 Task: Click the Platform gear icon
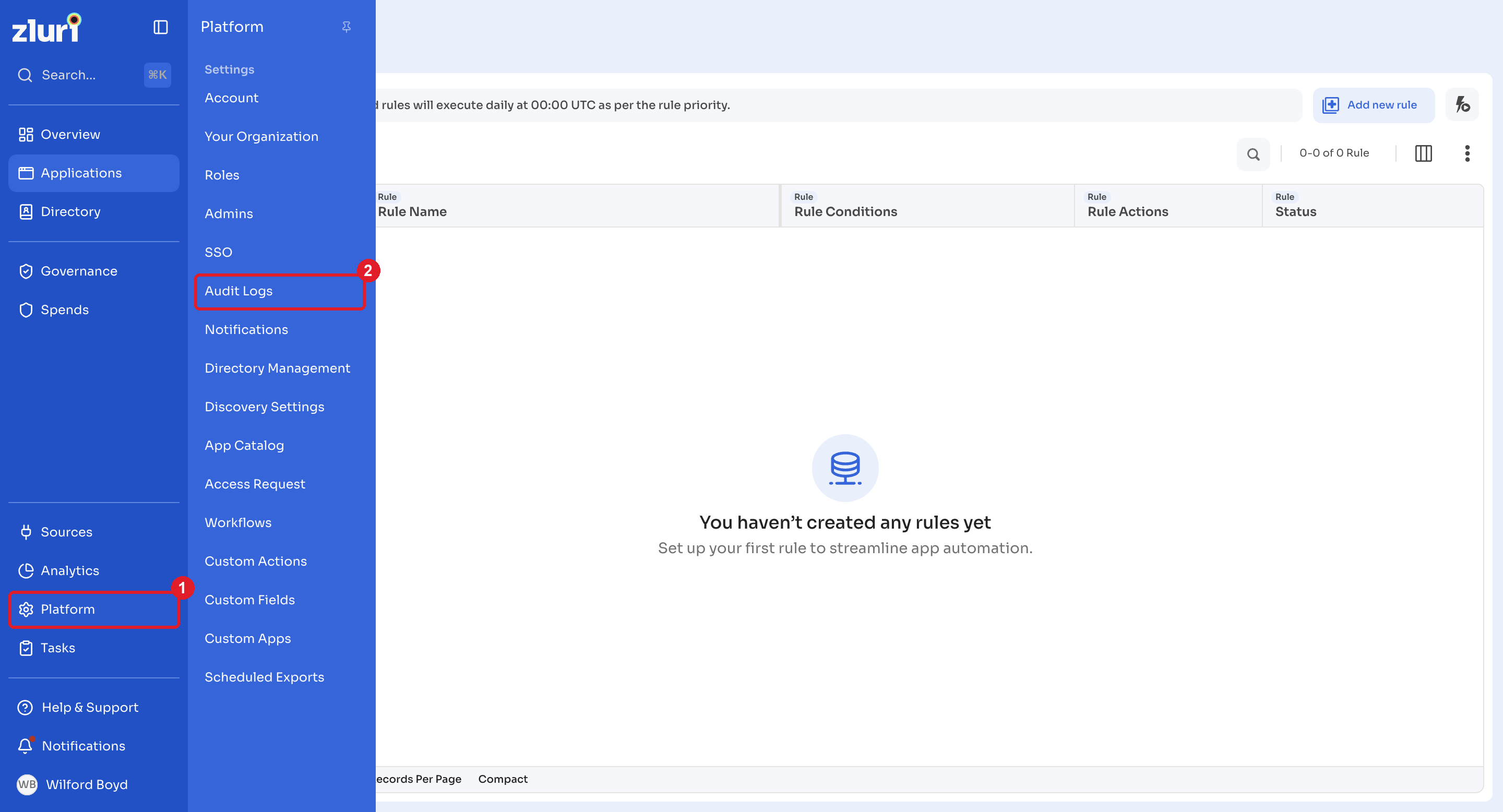point(26,609)
